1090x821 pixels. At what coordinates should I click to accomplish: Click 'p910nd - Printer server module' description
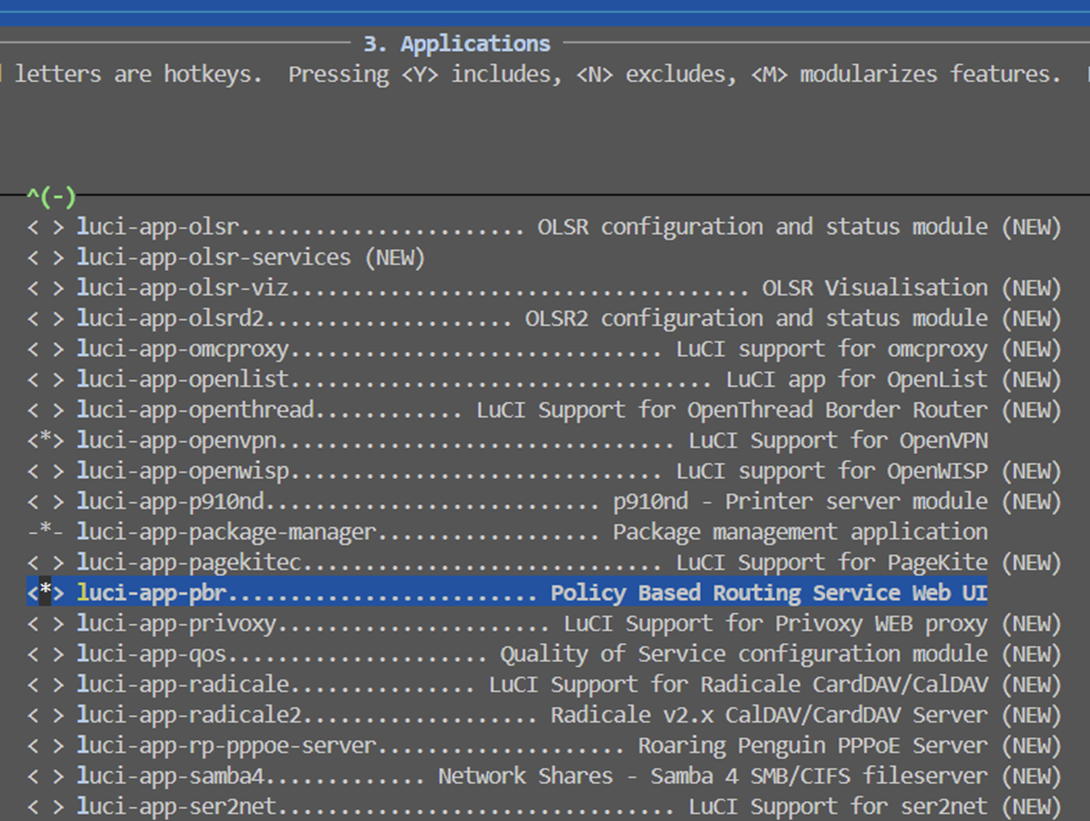[800, 502]
